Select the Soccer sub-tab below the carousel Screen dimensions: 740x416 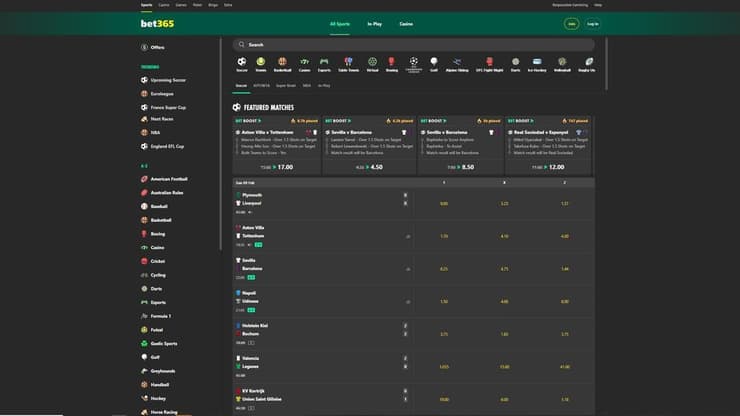[x=241, y=85]
